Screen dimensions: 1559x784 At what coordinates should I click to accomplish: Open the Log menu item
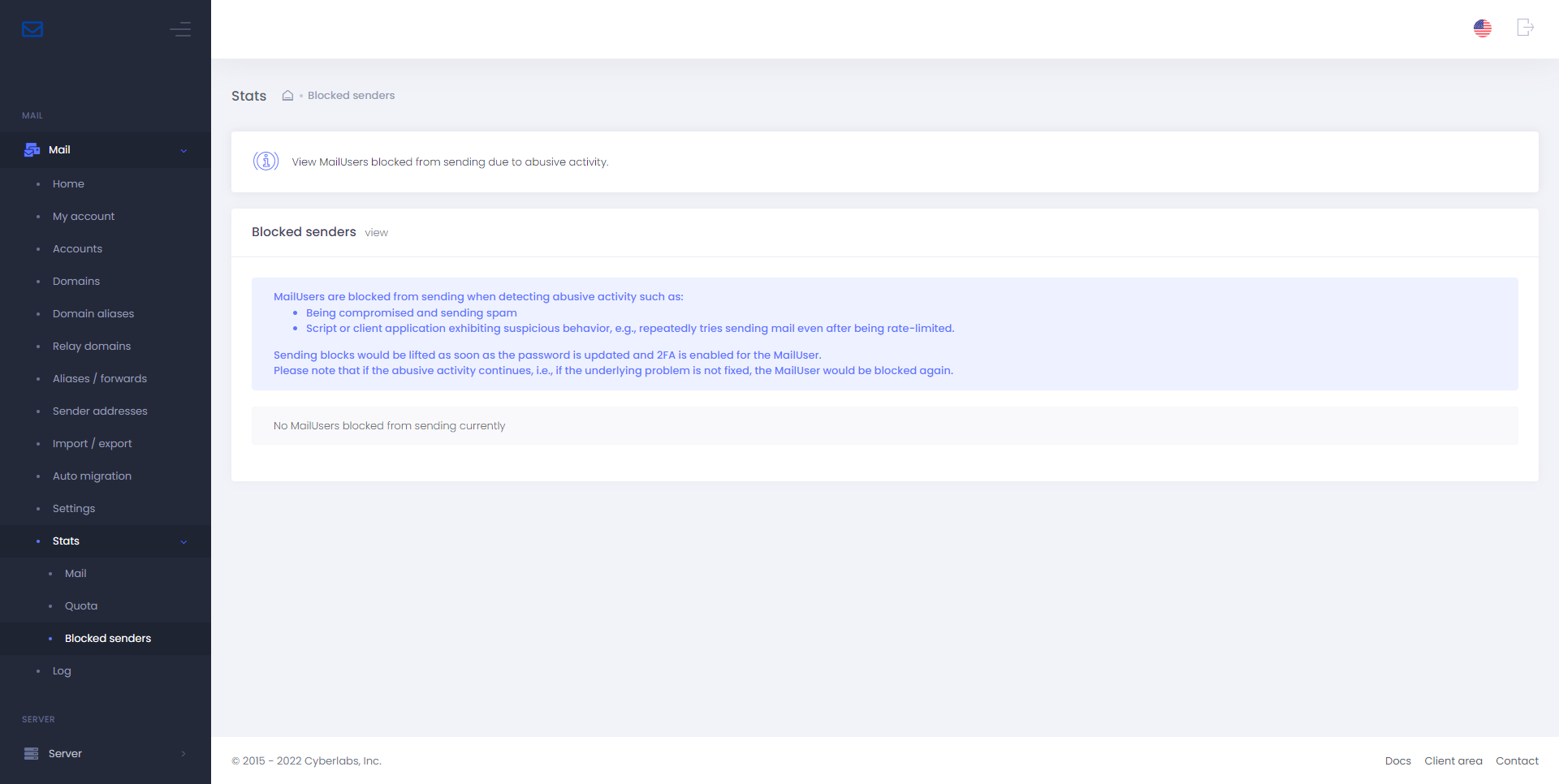pos(62,671)
